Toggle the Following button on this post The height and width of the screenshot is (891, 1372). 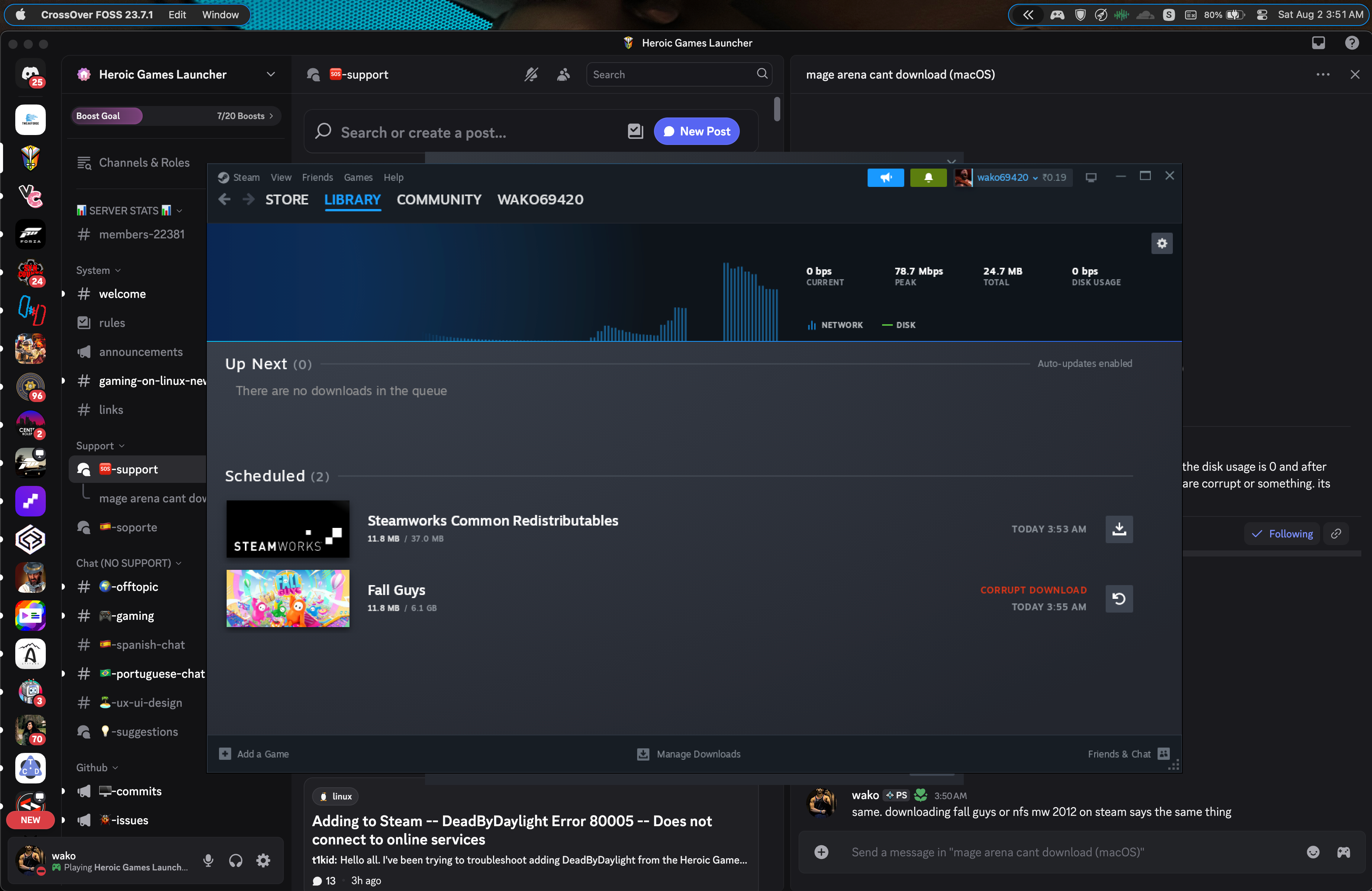click(x=1282, y=534)
